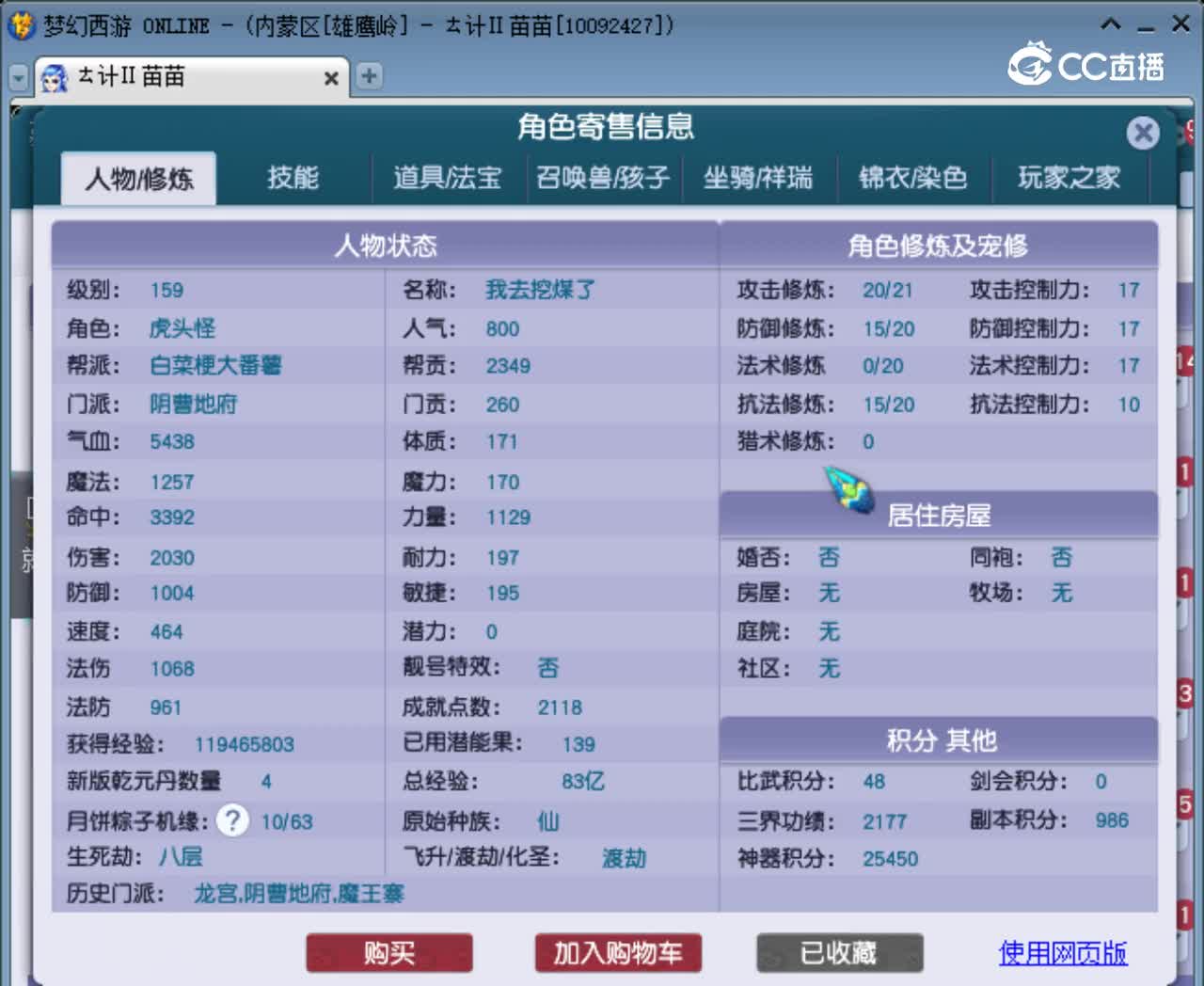Select the 苗苗 character window tab
Screen dimensions: 1204x986
[192, 77]
